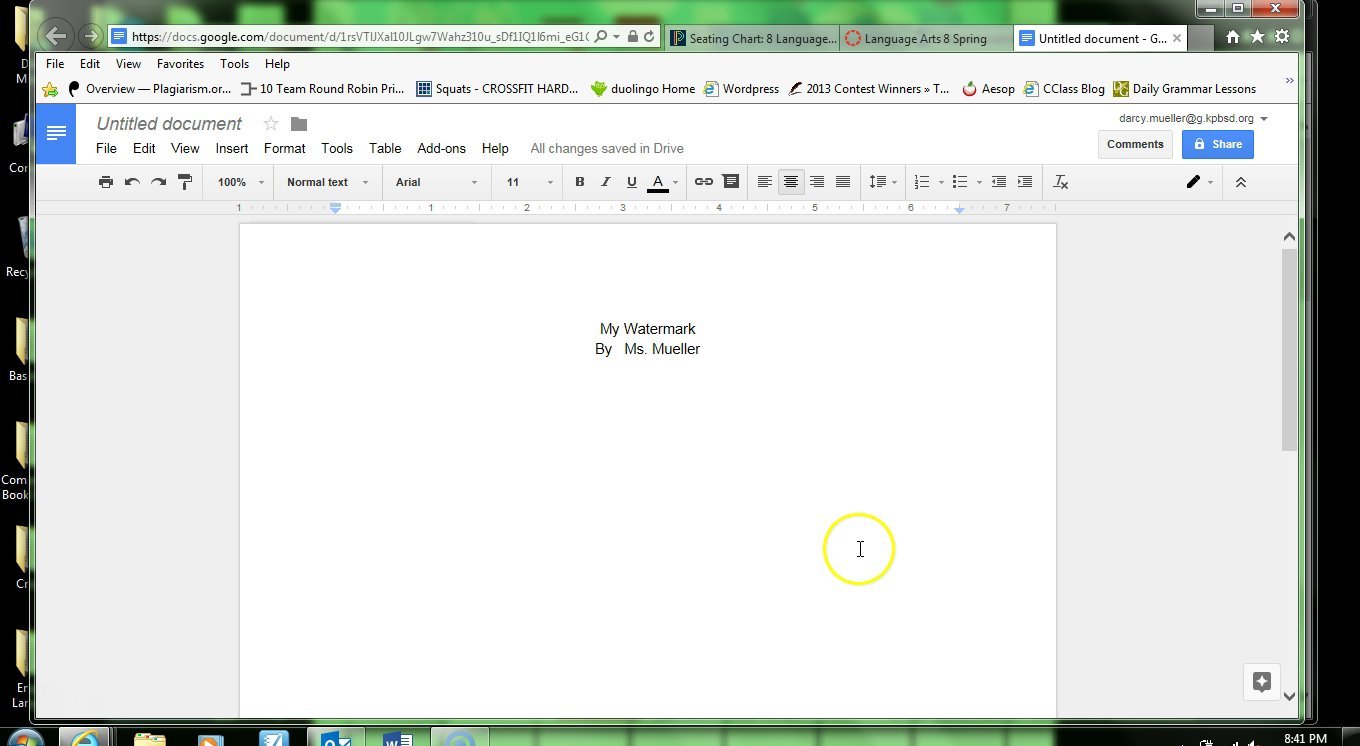This screenshot has width=1360, height=746.
Task: Set center alignment
Action: tap(791, 182)
